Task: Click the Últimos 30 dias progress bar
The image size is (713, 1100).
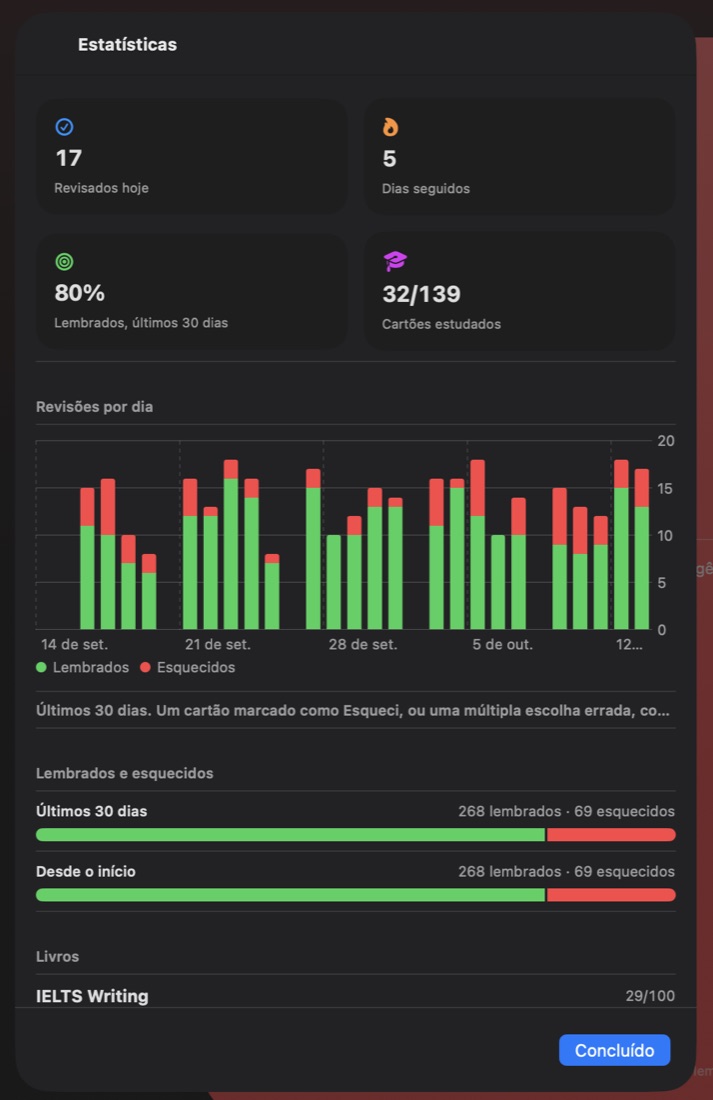Action: click(x=356, y=835)
